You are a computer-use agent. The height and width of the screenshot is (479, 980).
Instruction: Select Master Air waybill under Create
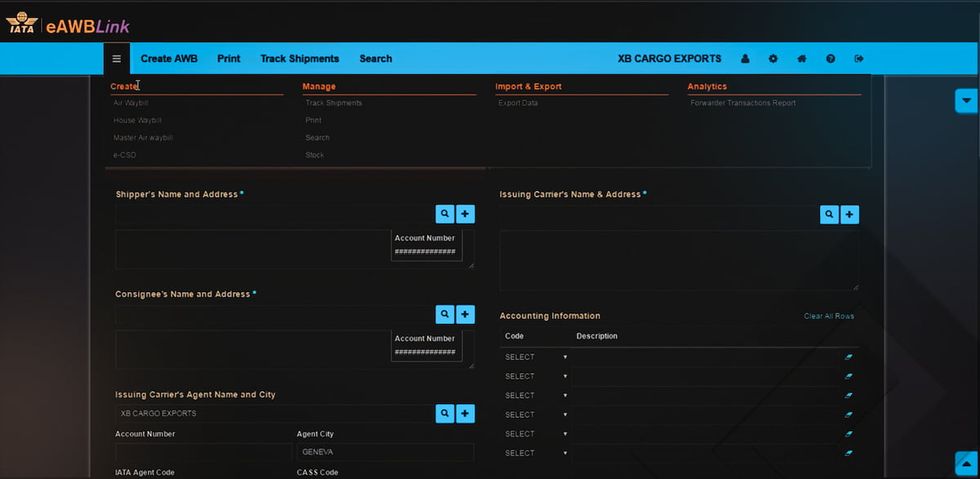click(142, 138)
